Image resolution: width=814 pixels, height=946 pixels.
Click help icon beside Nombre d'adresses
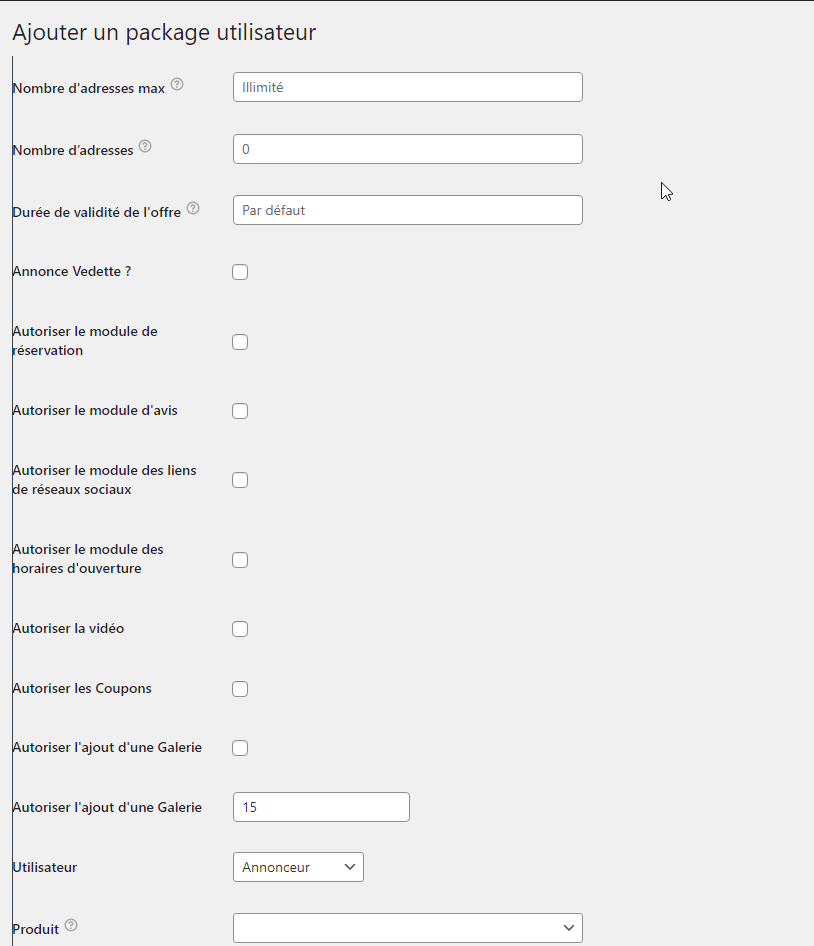coord(145,147)
